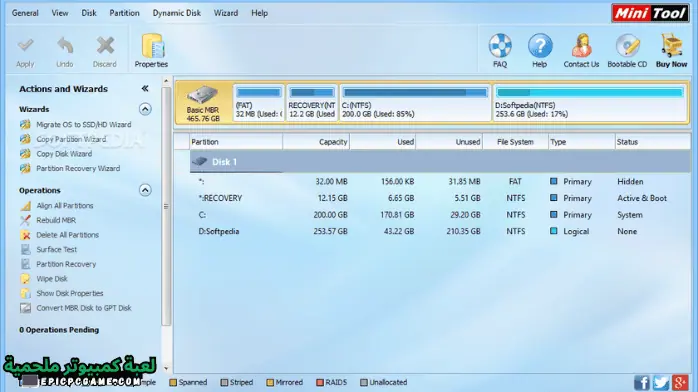Sort by Capacity column header
698x392 pixels.
tap(316, 142)
